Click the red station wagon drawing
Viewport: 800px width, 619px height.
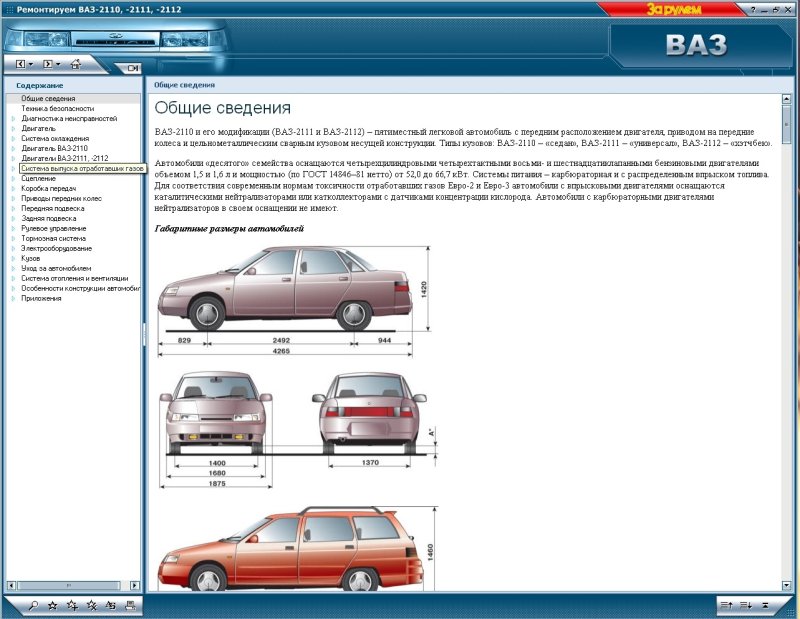(297, 549)
